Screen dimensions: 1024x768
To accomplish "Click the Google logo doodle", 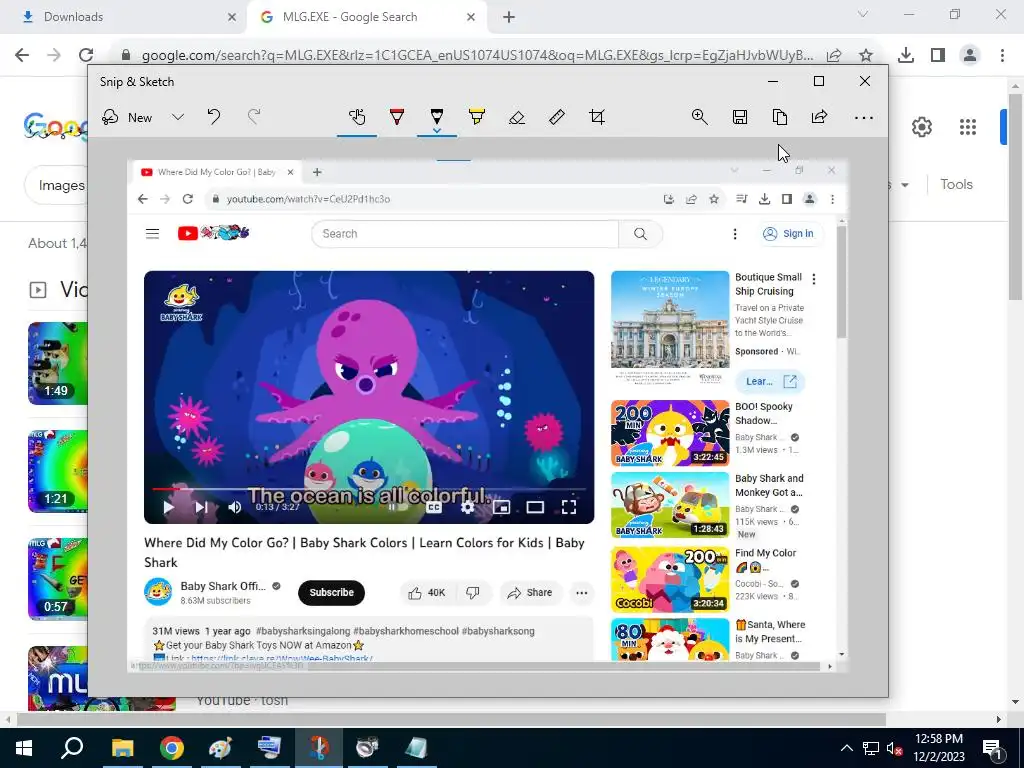I will pyautogui.click(x=56, y=127).
